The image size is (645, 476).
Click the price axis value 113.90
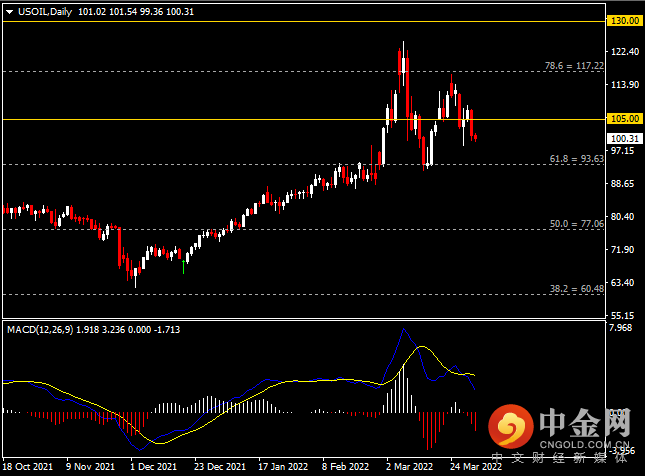point(625,85)
